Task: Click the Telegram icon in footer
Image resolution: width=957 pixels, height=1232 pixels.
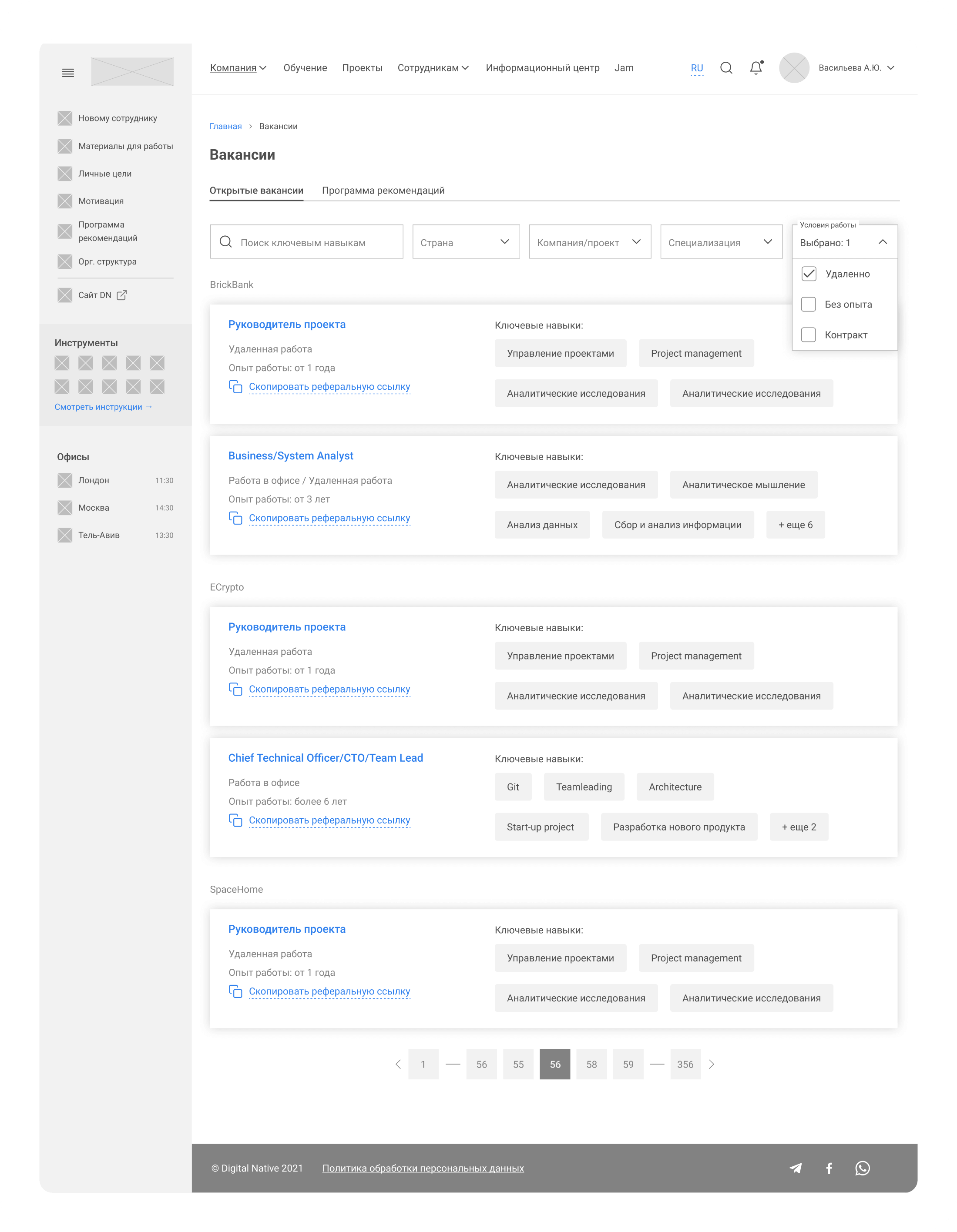Action: click(796, 1168)
